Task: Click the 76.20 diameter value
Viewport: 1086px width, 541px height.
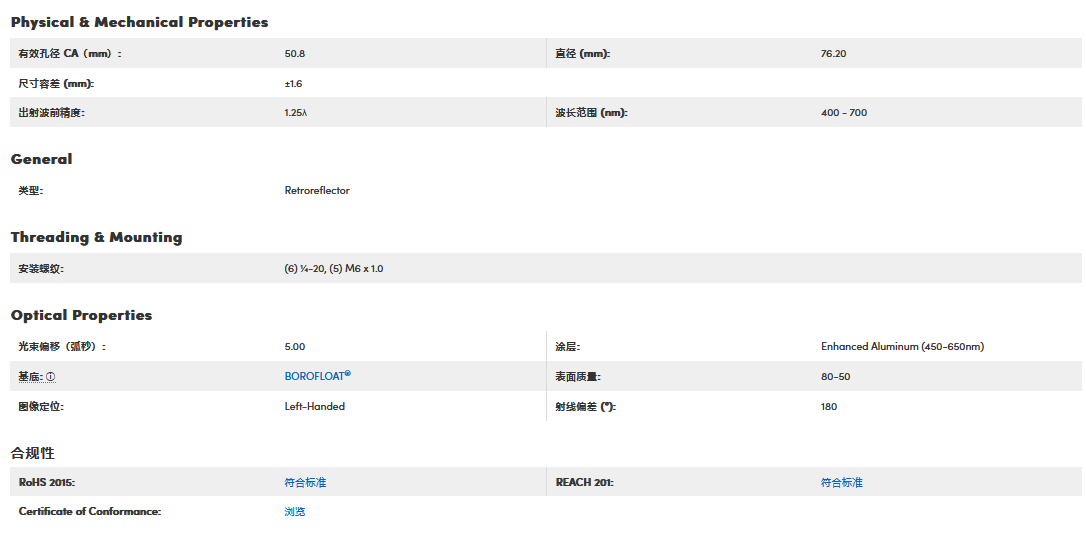Action: tap(833, 53)
